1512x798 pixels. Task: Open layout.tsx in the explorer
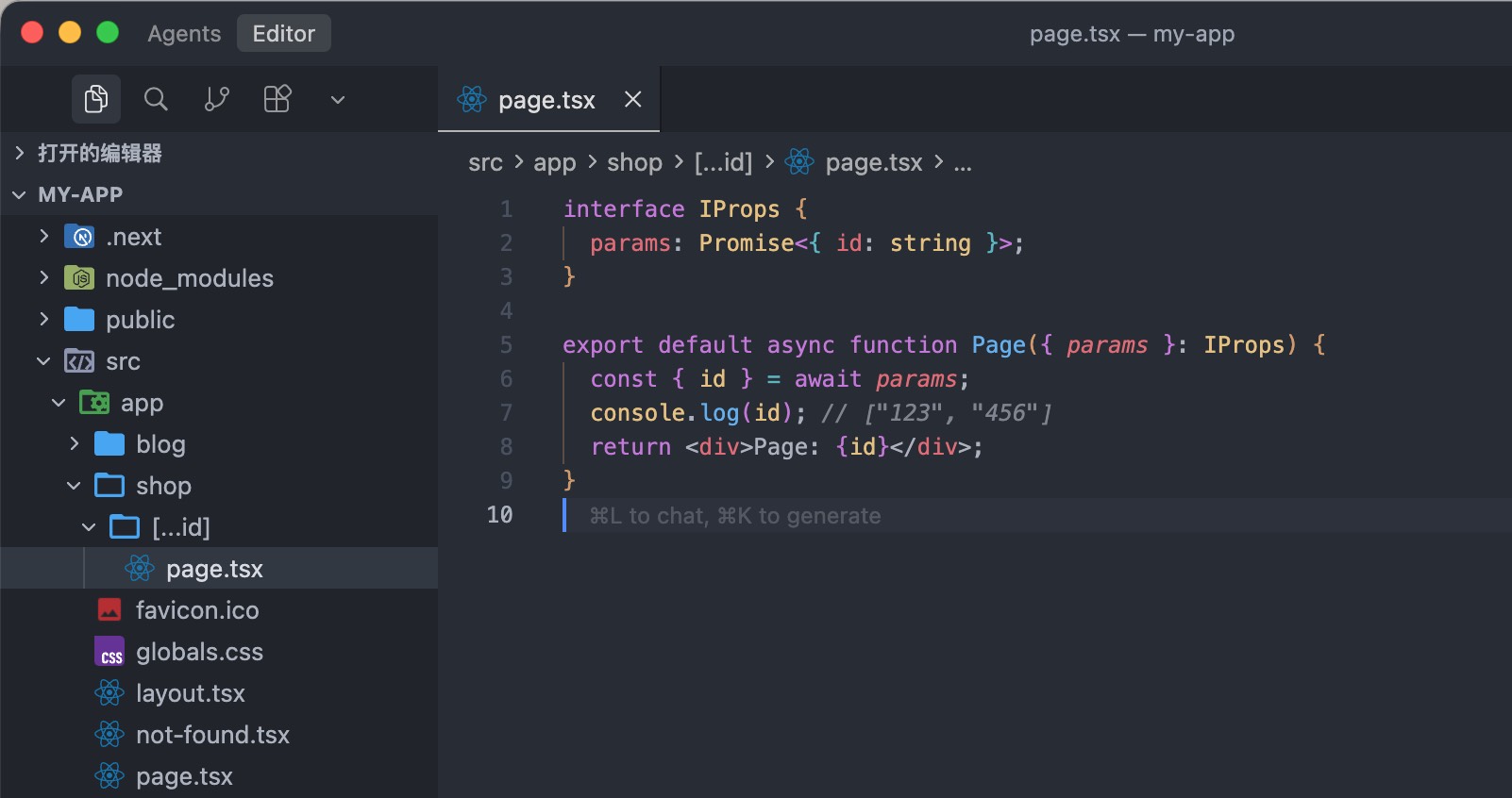click(x=190, y=693)
